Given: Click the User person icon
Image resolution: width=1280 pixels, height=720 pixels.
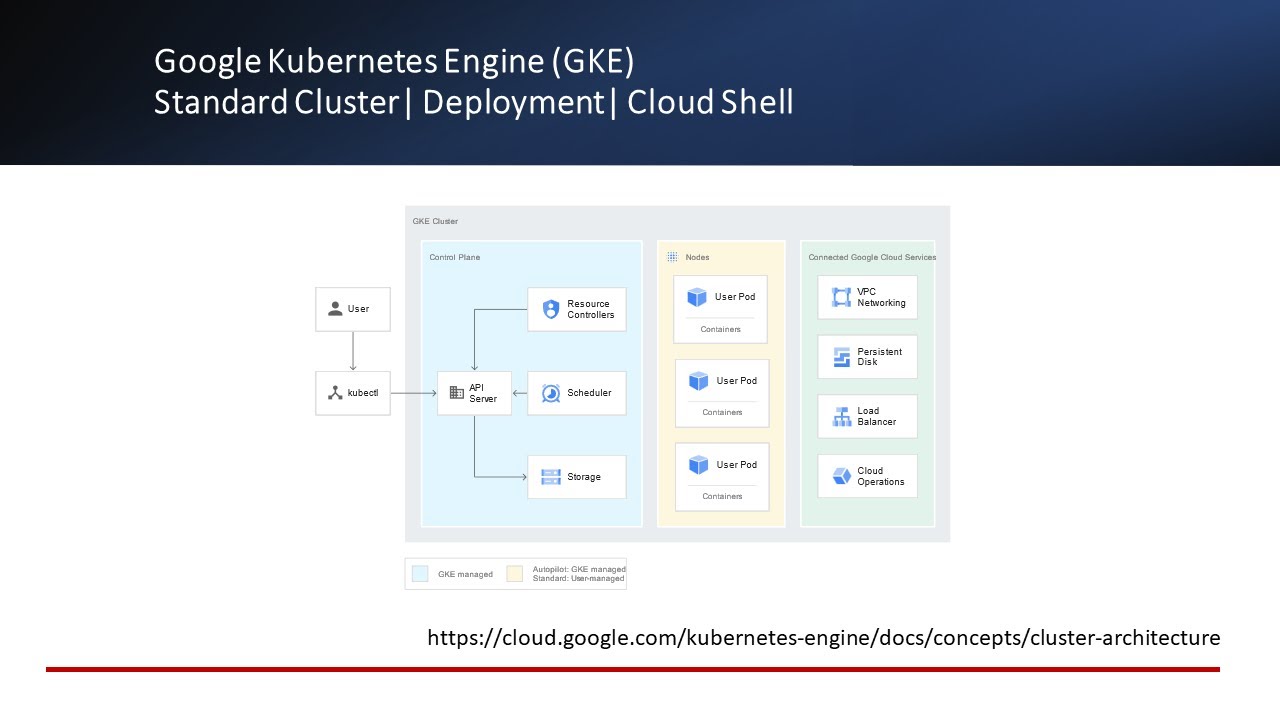Looking at the screenshot, I should (335, 309).
